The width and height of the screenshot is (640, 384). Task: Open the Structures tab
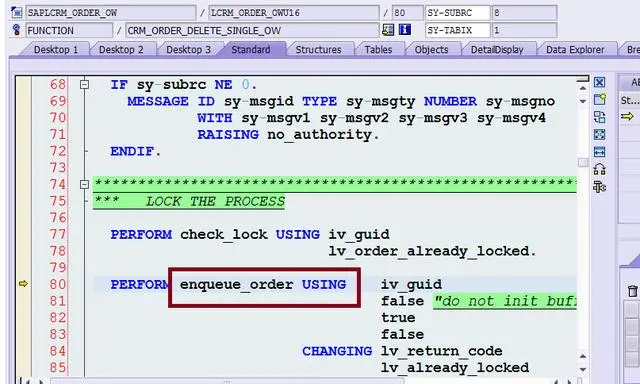pyautogui.click(x=318, y=50)
